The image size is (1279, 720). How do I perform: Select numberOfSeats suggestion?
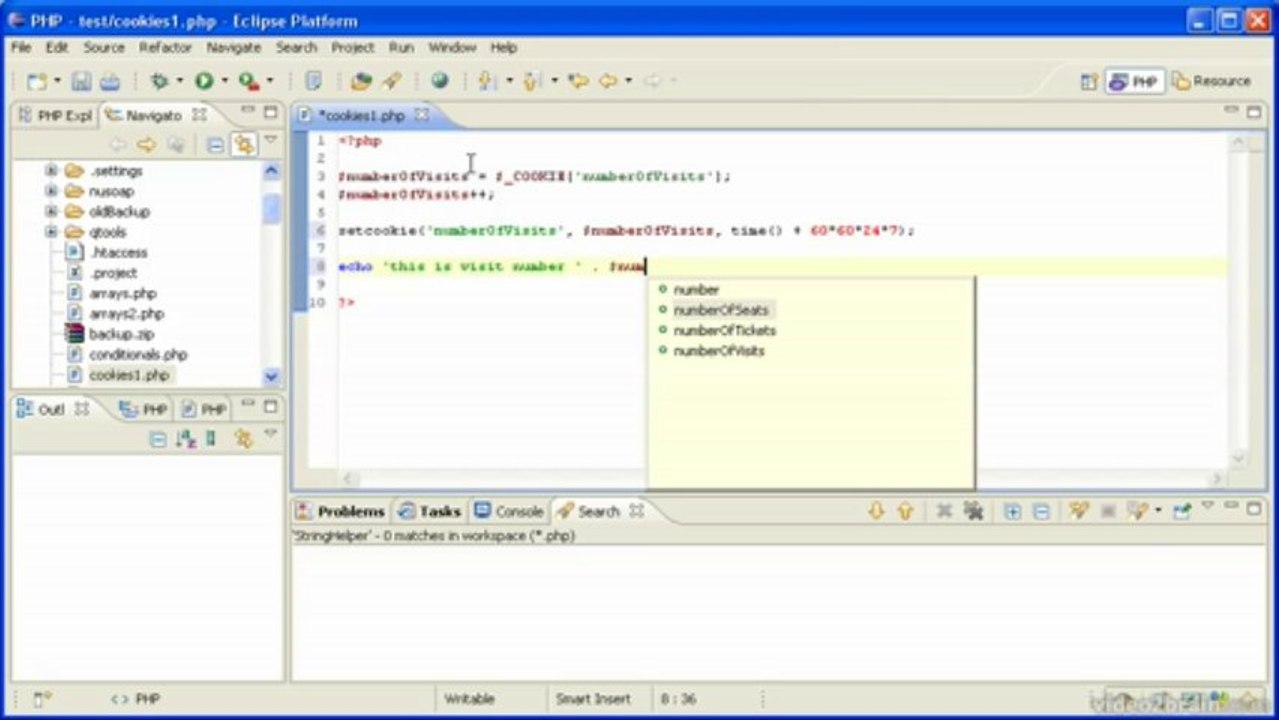pyautogui.click(x=720, y=310)
